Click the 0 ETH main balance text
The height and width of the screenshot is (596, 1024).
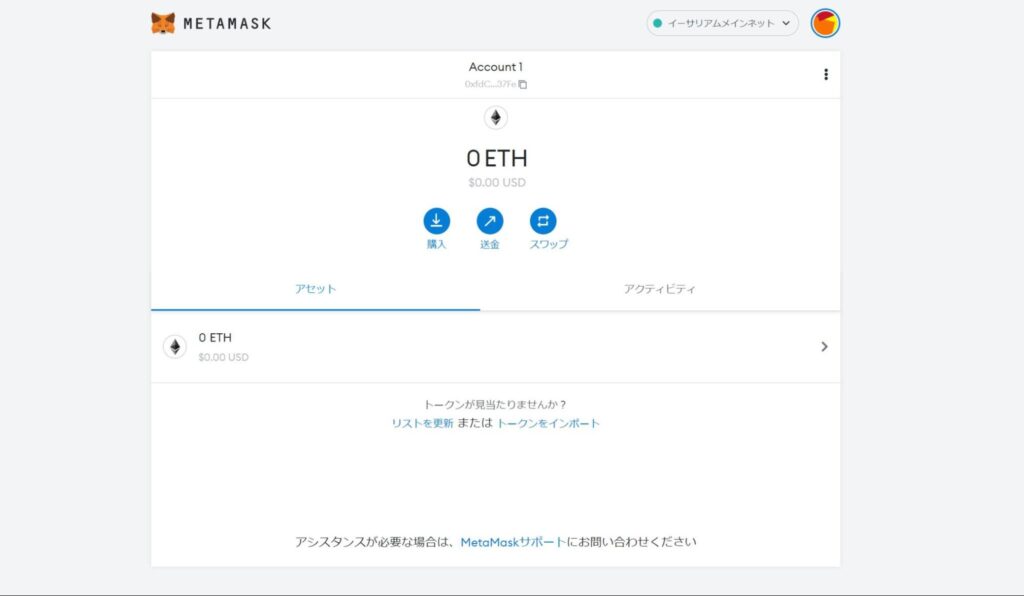tap(496, 158)
